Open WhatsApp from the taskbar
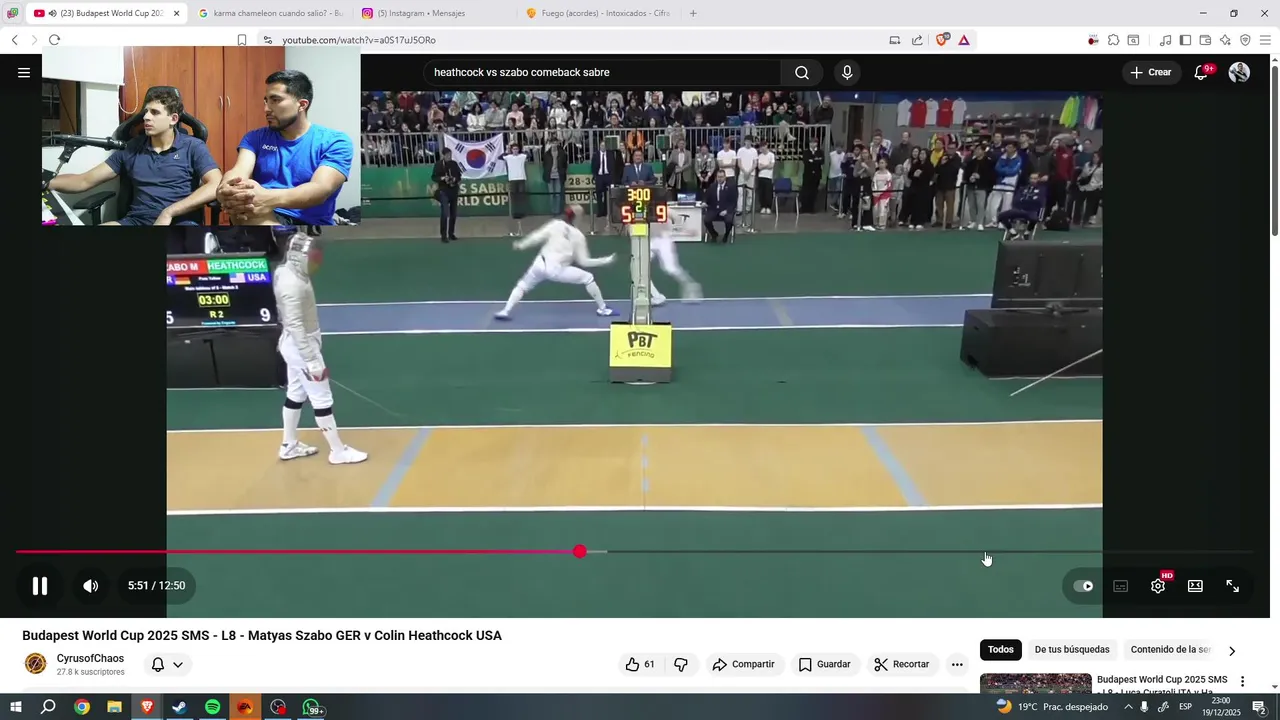Viewport: 1280px width, 720px height. point(311,707)
